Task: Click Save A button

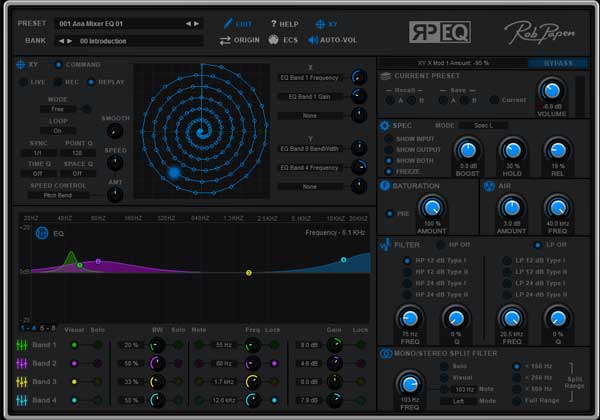Action: [443, 101]
